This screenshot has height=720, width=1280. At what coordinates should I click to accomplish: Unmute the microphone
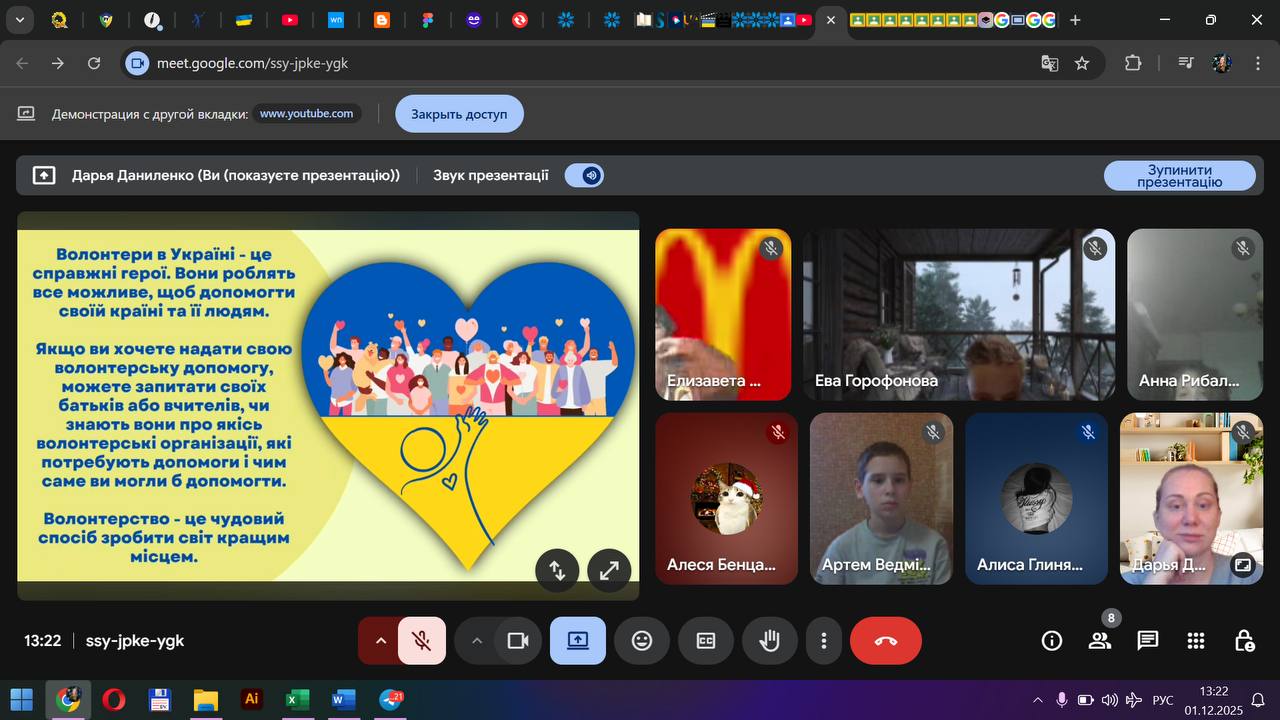pyautogui.click(x=422, y=641)
